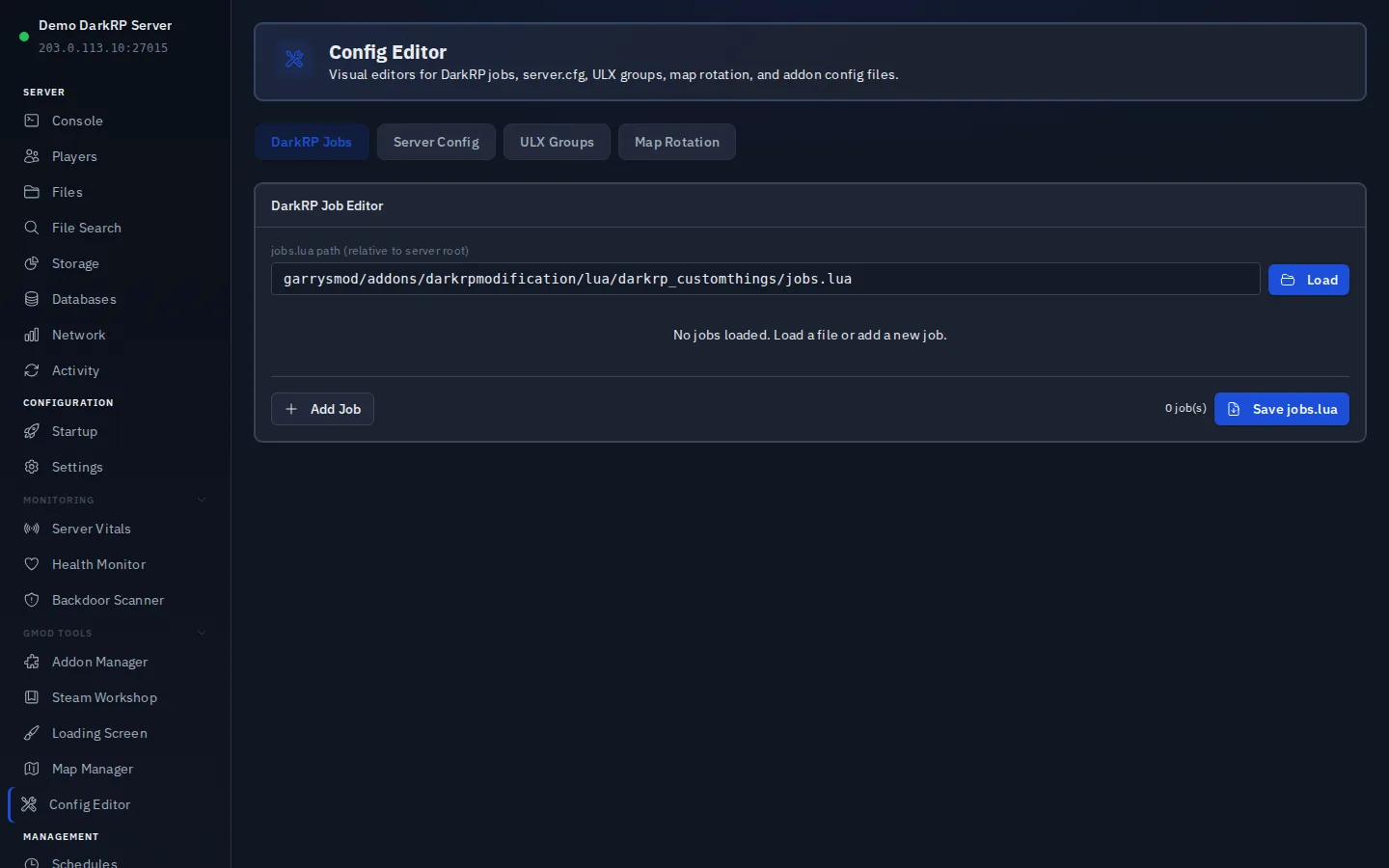
Task: Click the Server Vitals broadcast icon
Action: (32, 529)
